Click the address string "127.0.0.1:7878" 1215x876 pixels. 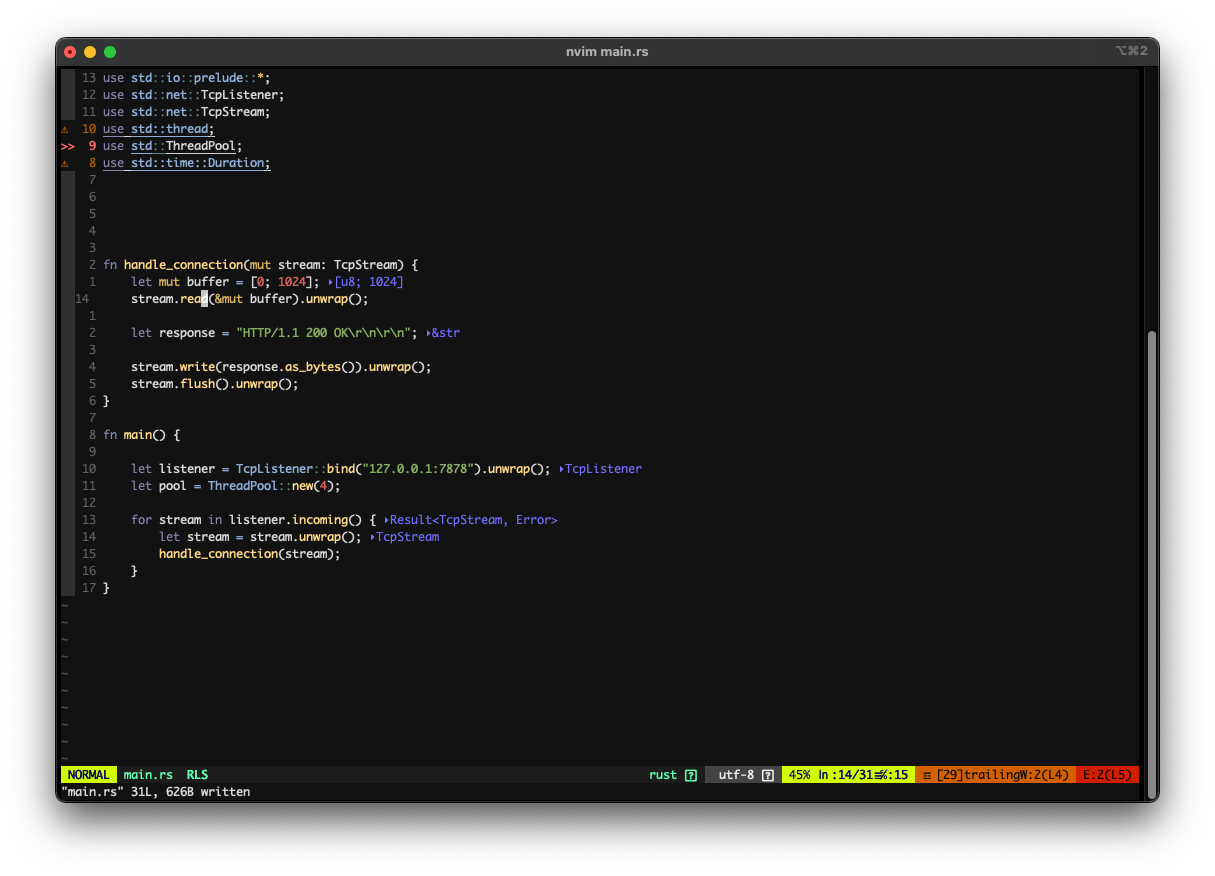click(x=421, y=469)
